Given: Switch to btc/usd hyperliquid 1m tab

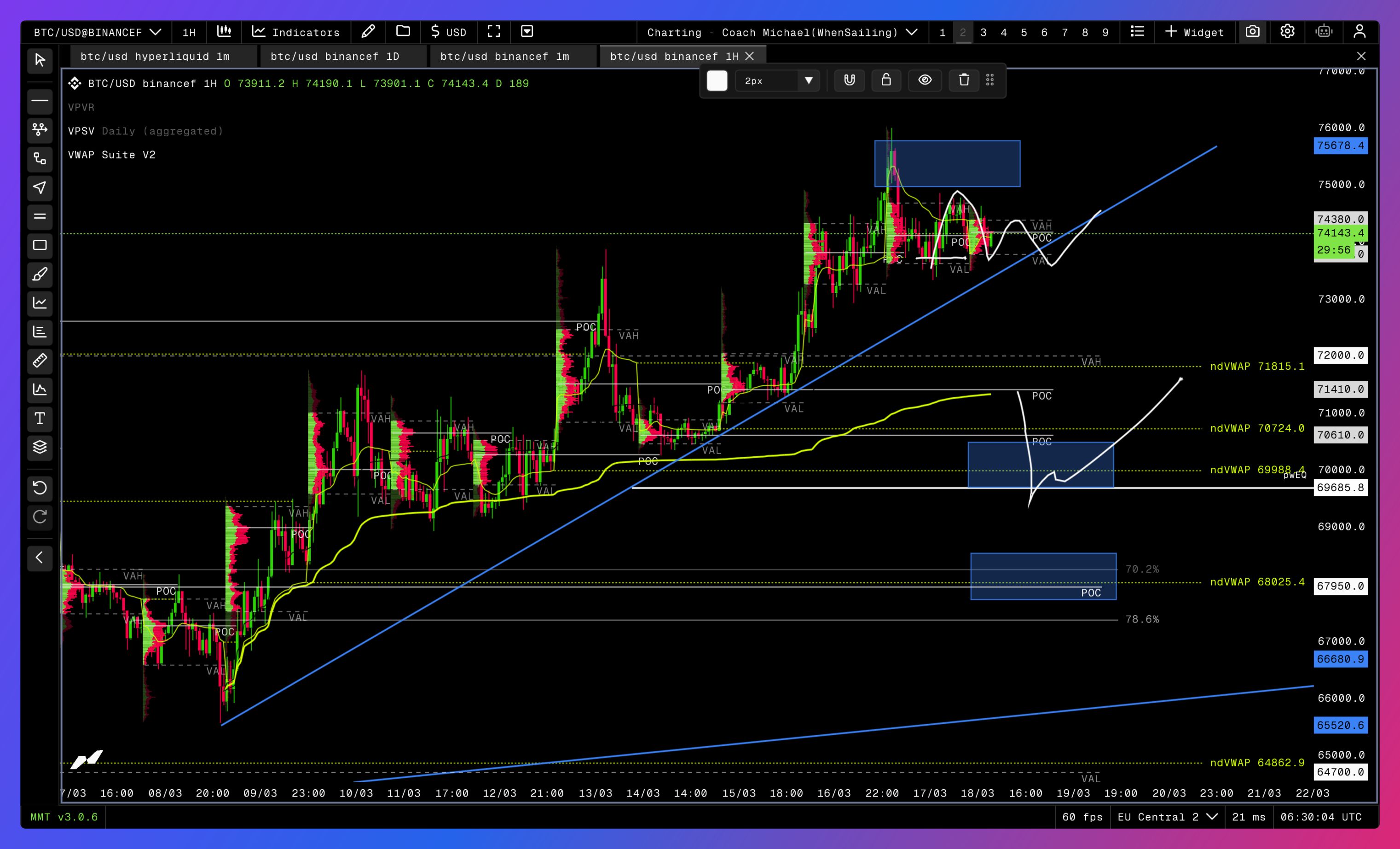Looking at the screenshot, I should pyautogui.click(x=155, y=56).
